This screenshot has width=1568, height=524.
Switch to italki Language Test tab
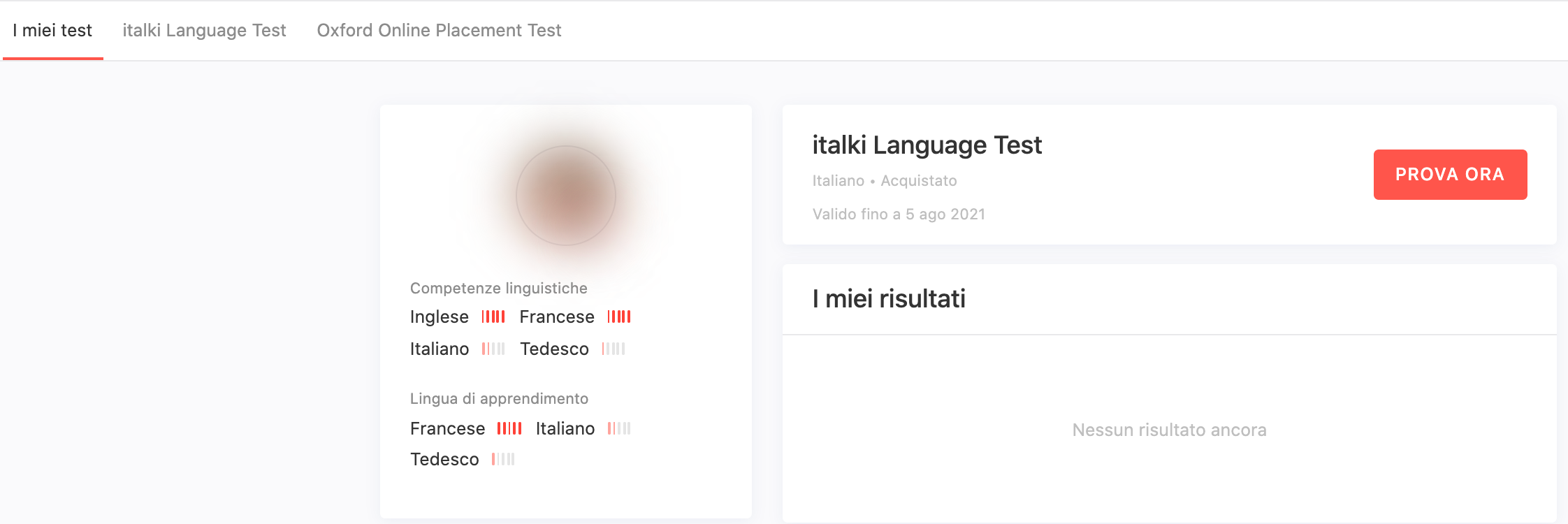pyautogui.click(x=204, y=31)
